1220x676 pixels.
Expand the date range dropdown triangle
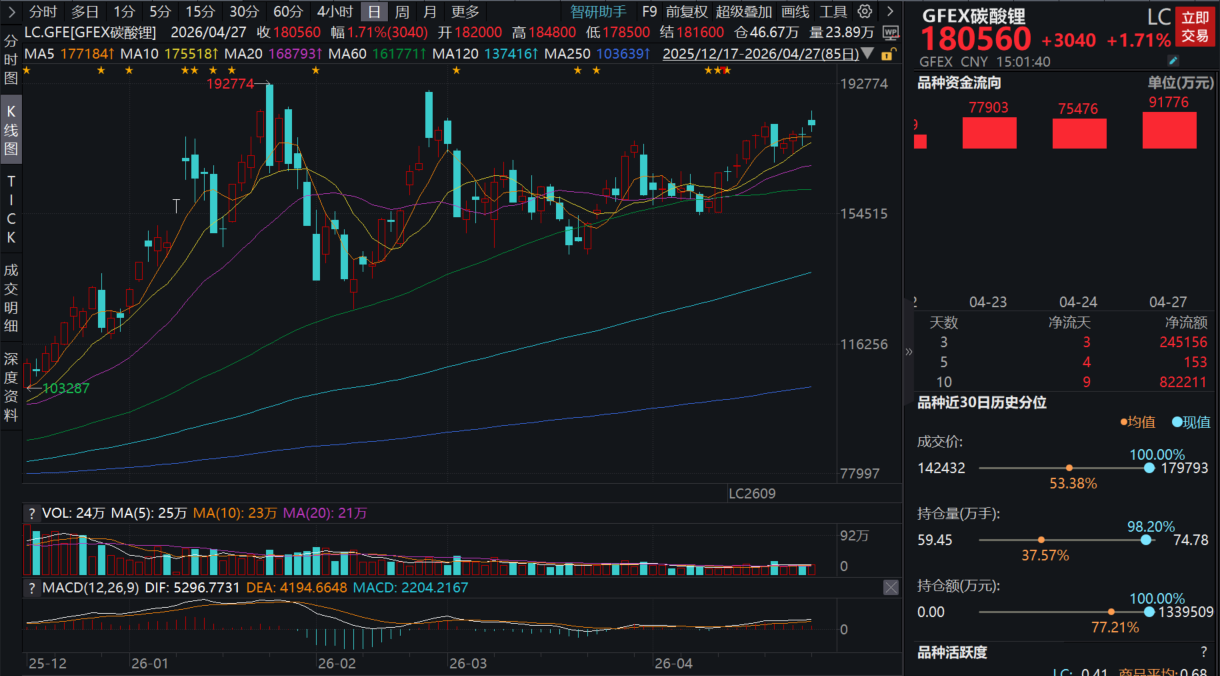(866, 52)
